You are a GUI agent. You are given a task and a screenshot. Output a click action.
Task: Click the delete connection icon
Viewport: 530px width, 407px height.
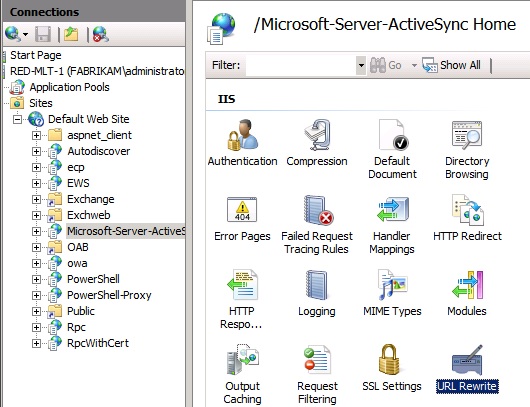click(101, 34)
